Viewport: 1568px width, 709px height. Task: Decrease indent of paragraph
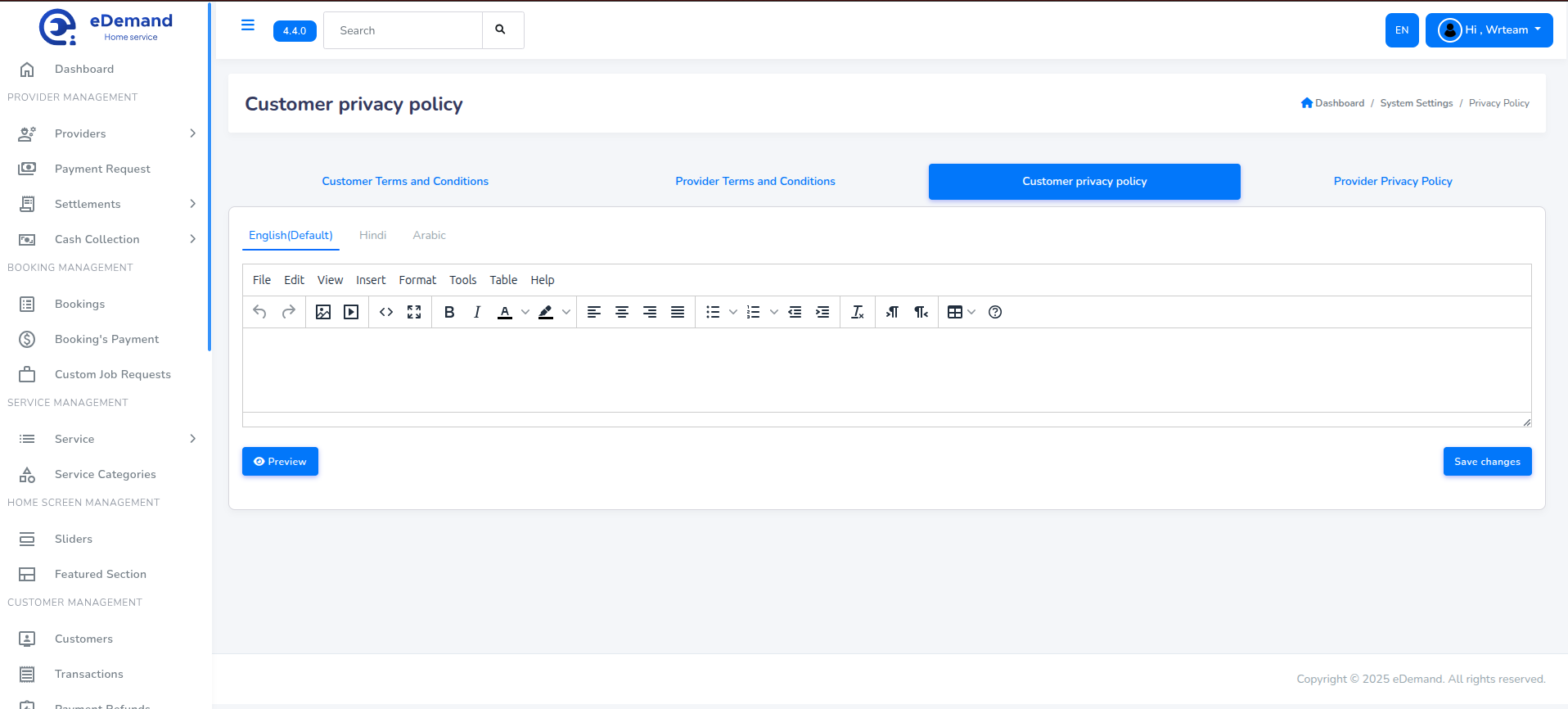coord(795,312)
